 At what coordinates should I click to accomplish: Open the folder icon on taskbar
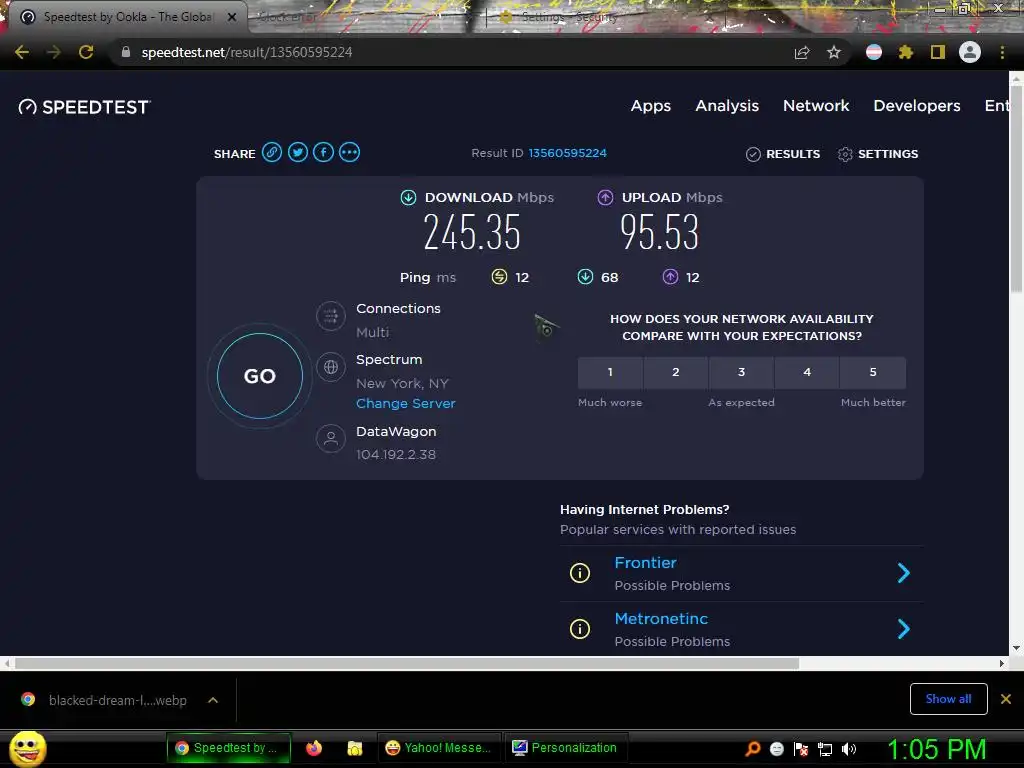[x=355, y=748]
